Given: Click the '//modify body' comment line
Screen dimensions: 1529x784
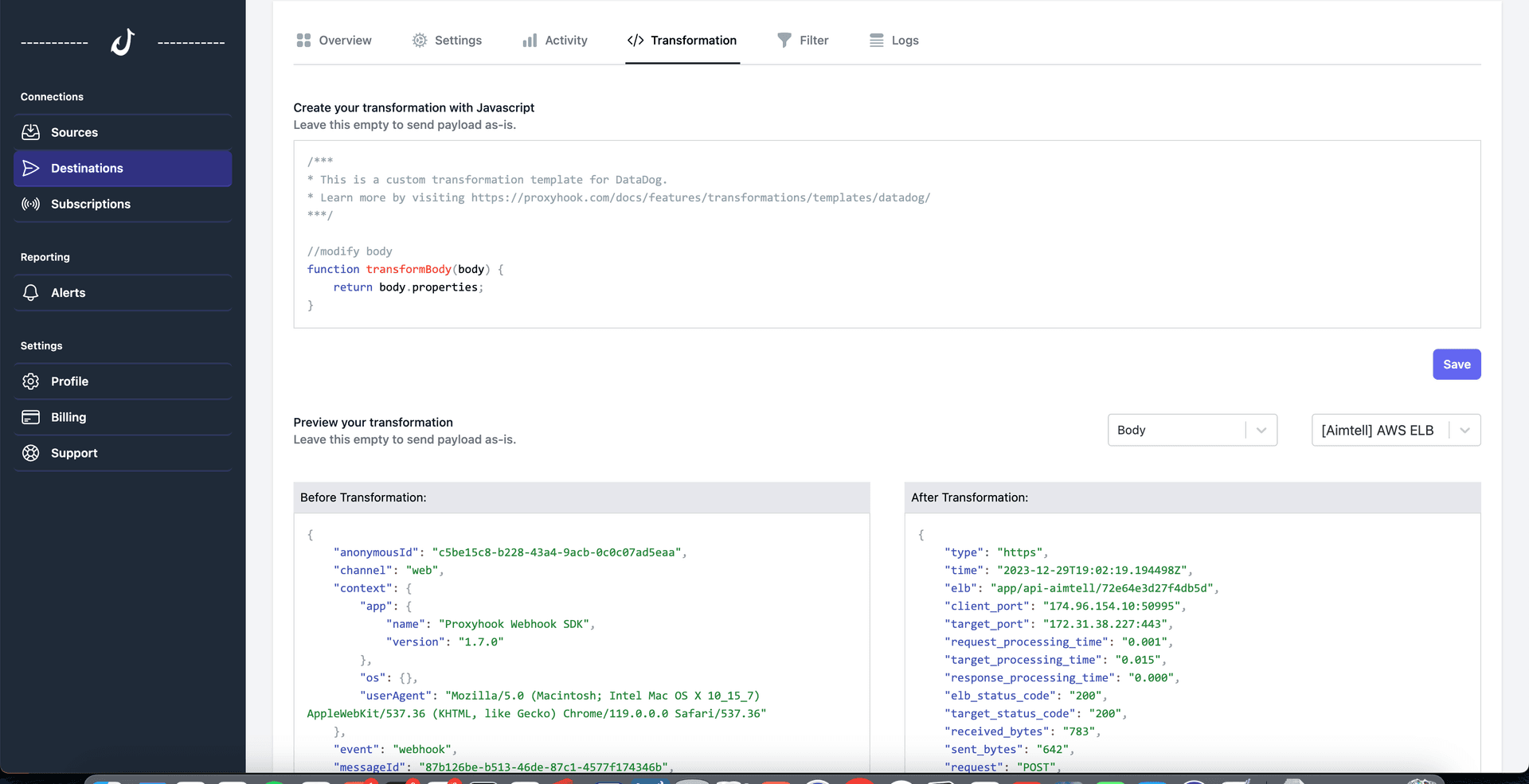Looking at the screenshot, I should (350, 252).
